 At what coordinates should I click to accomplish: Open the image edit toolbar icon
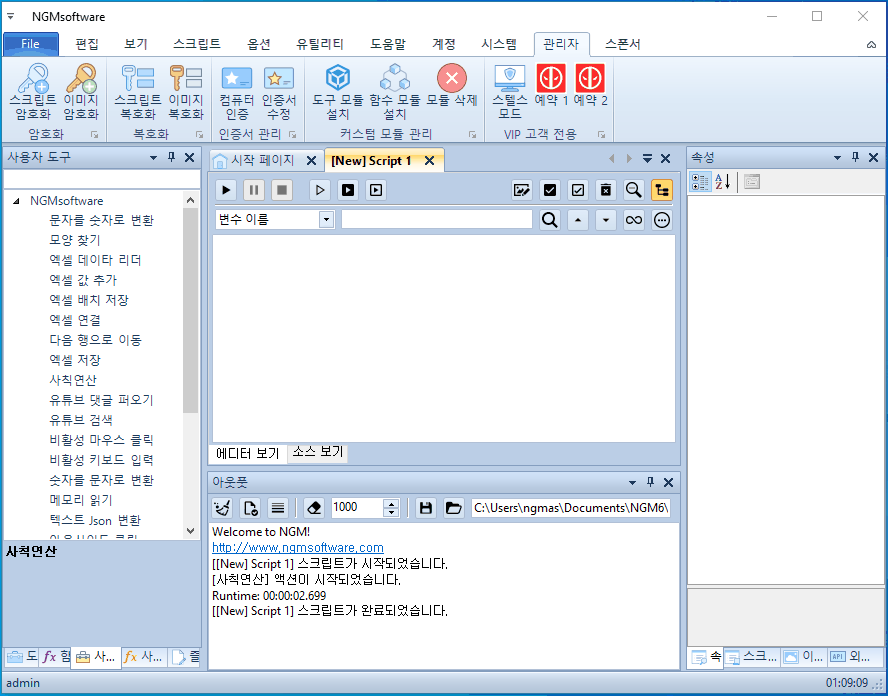coord(522,190)
